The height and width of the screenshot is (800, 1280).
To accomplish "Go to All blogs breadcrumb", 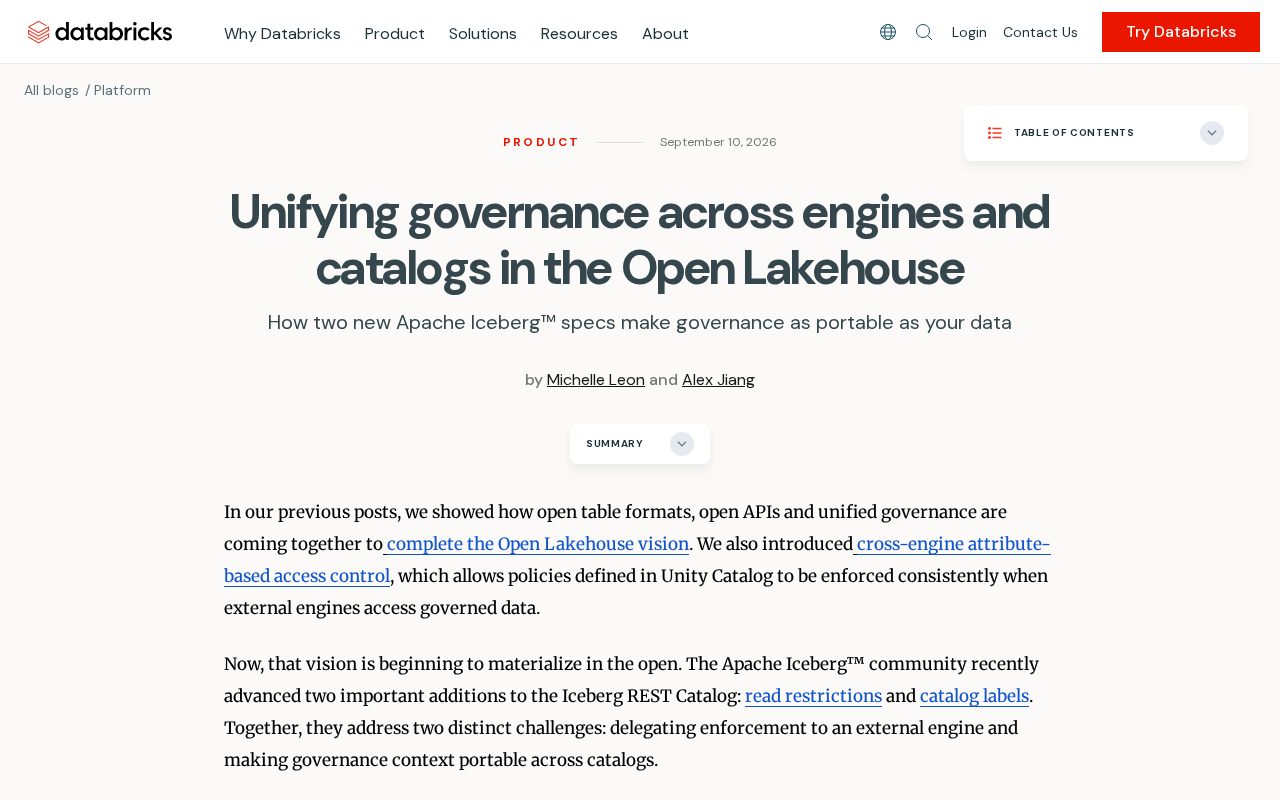I will pyautogui.click(x=51, y=90).
